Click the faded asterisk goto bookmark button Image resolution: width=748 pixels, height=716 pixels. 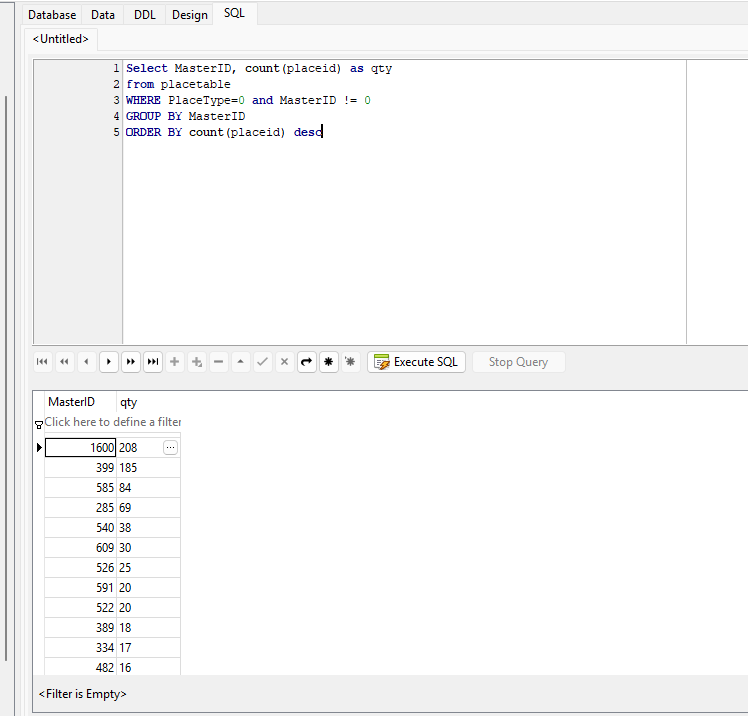coord(351,362)
